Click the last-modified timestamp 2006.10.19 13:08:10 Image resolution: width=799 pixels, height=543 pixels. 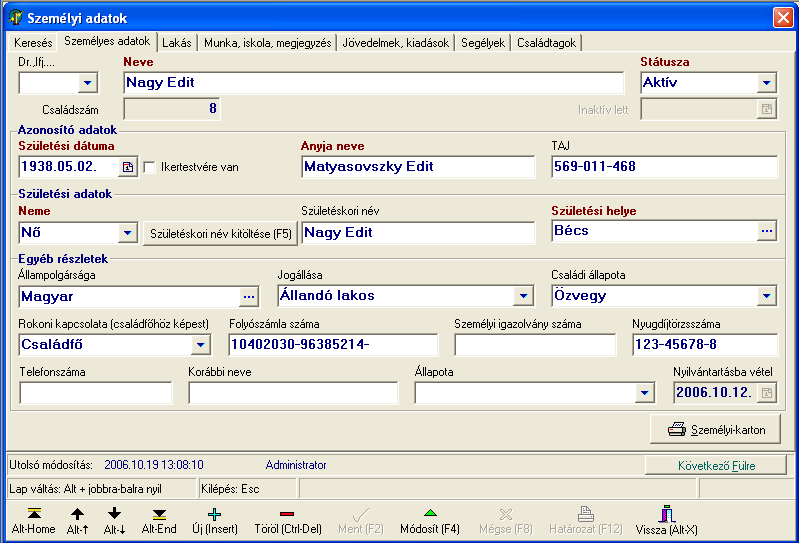coord(154,465)
